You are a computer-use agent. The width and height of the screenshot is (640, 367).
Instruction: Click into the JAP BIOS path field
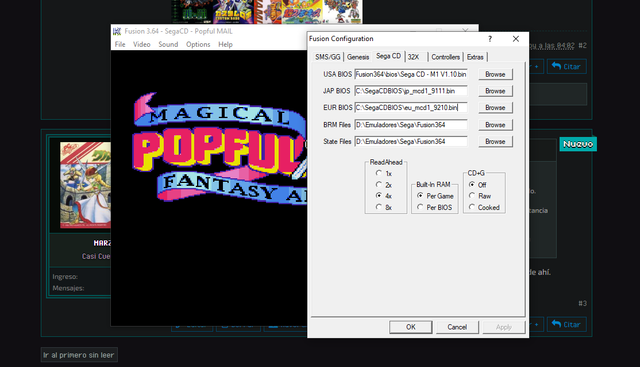[x=411, y=91]
